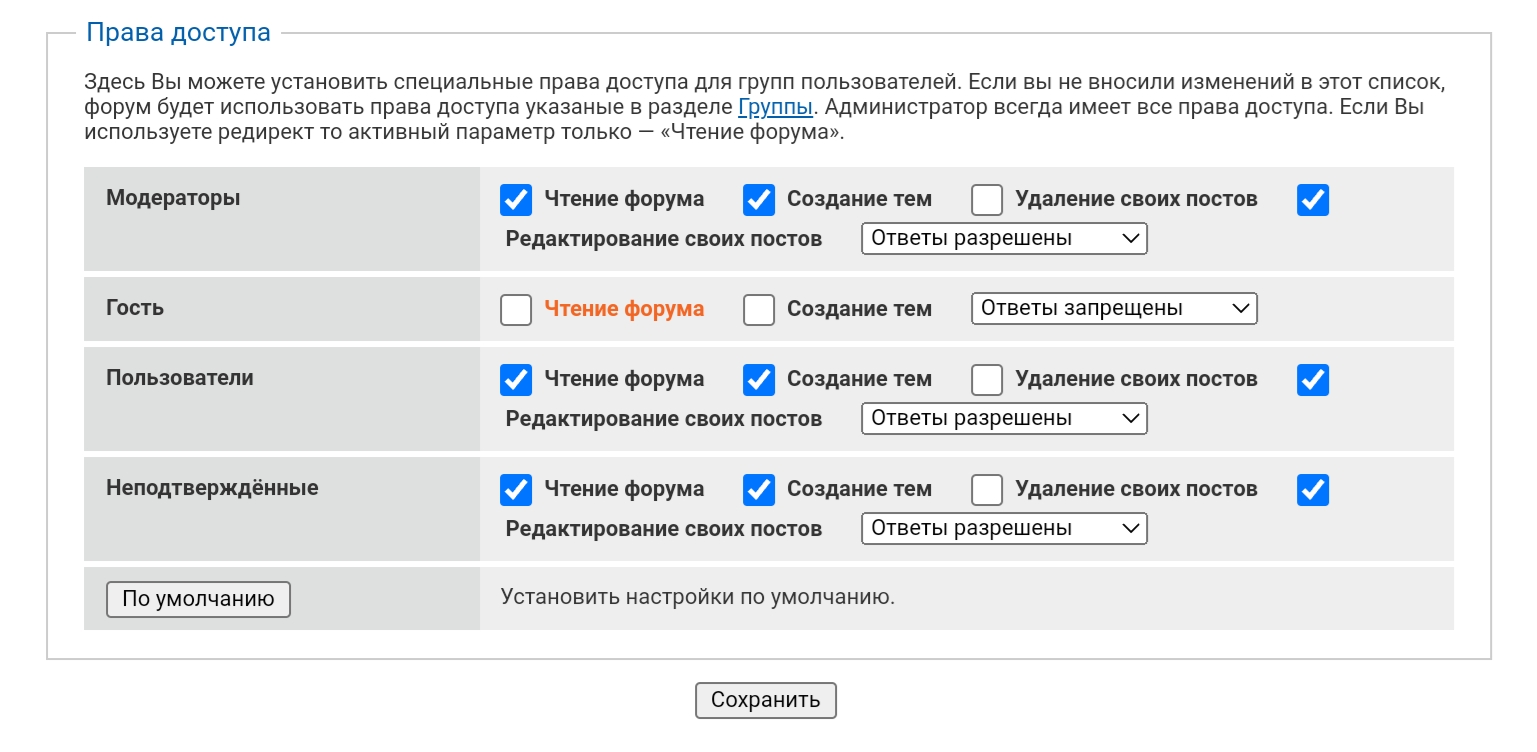Click the Гость group name
The width and height of the screenshot is (1537, 752).
click(135, 308)
